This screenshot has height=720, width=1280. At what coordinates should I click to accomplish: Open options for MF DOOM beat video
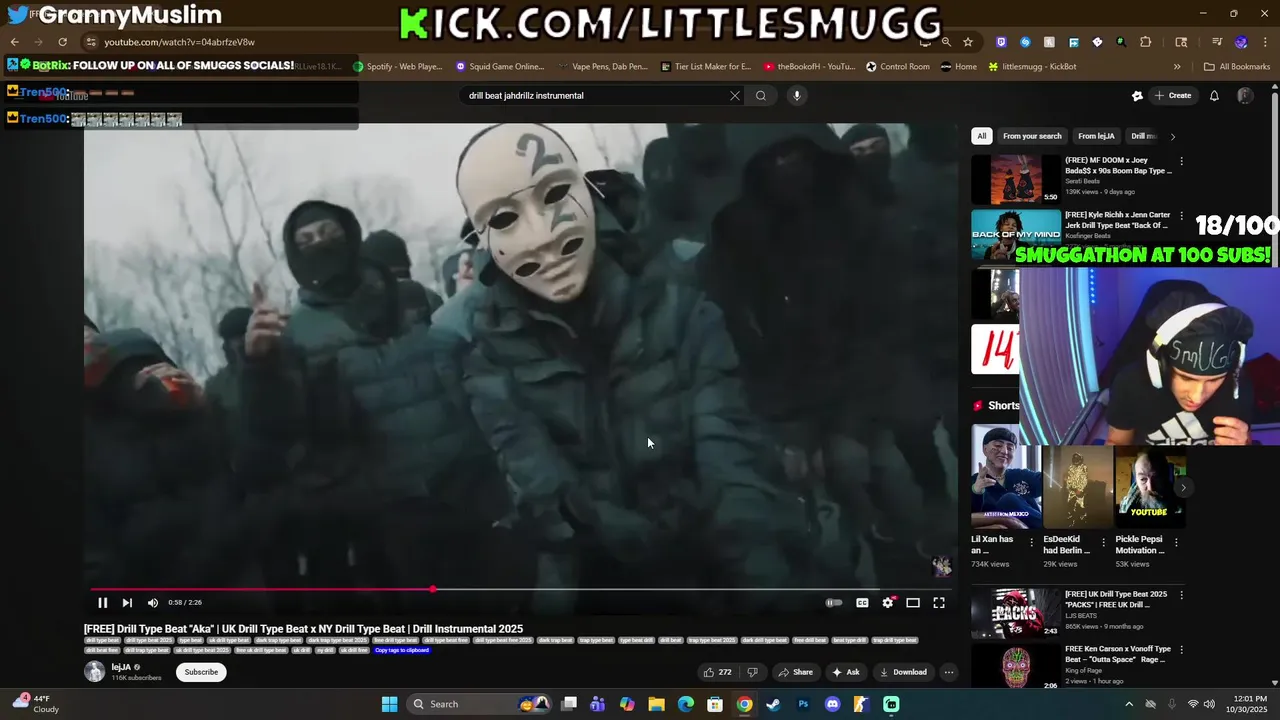(1181, 161)
